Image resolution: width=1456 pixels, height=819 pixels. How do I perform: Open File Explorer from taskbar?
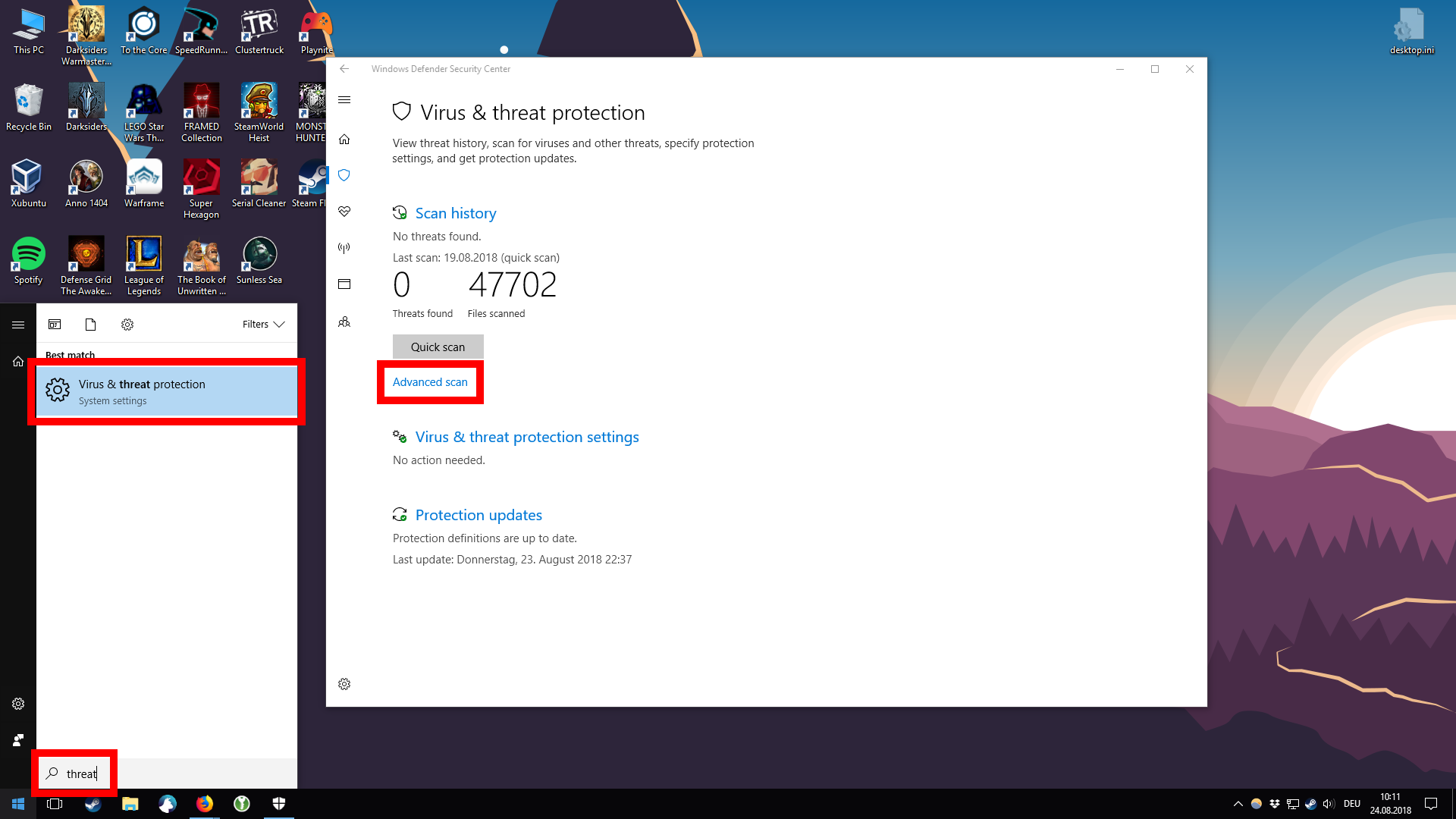[x=130, y=804]
